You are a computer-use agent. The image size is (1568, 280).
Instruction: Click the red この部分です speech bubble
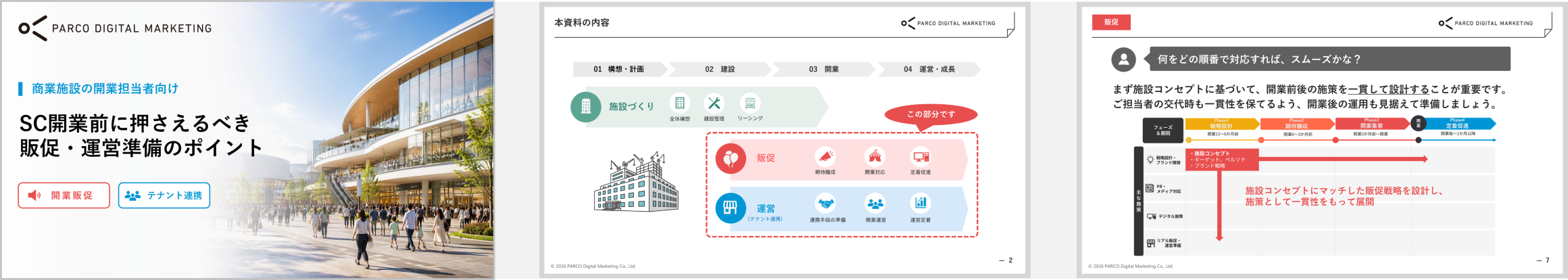pyautogui.click(x=931, y=114)
